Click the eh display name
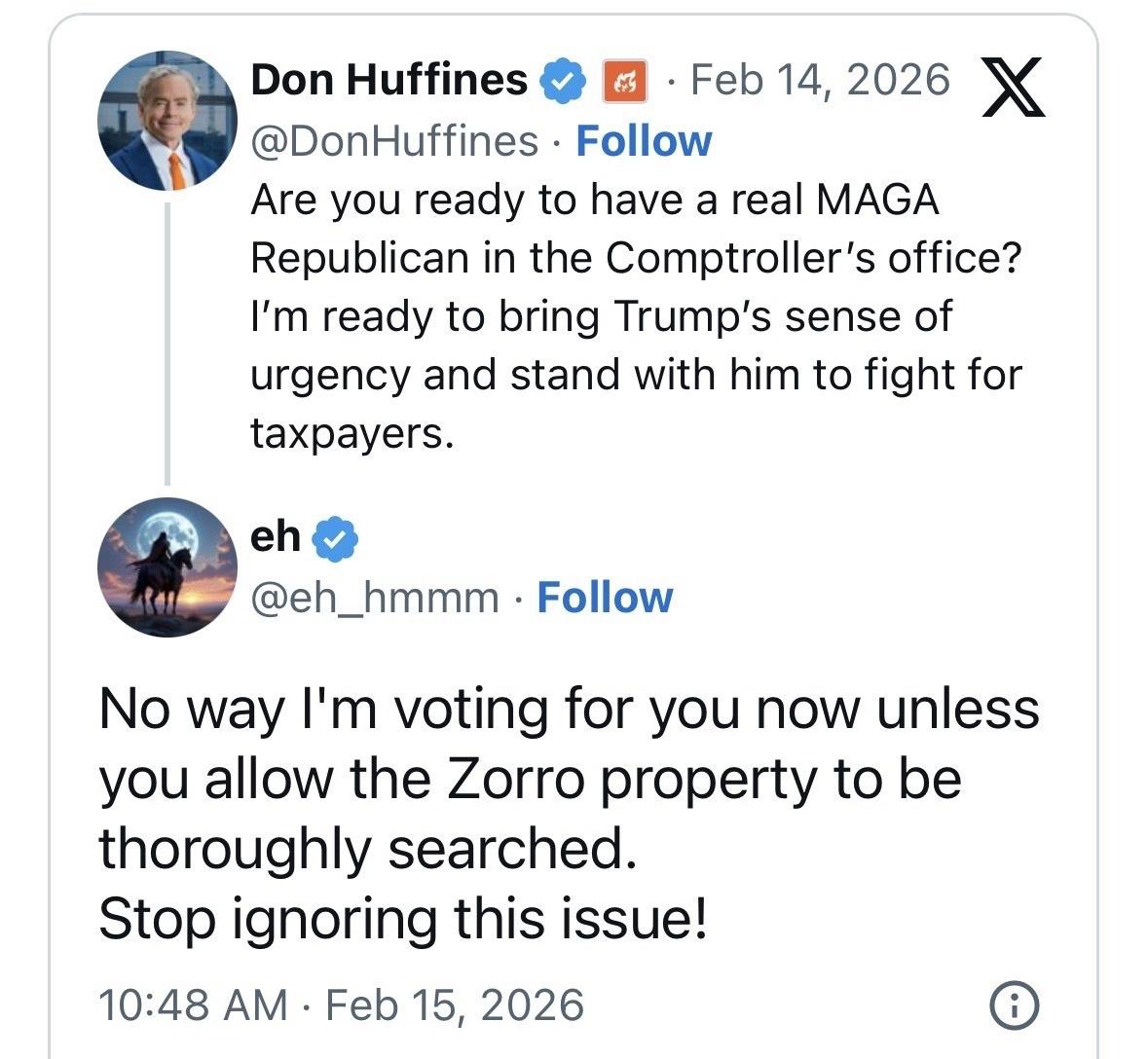Viewport: 1148px width, 1059px height. pyautogui.click(x=276, y=536)
